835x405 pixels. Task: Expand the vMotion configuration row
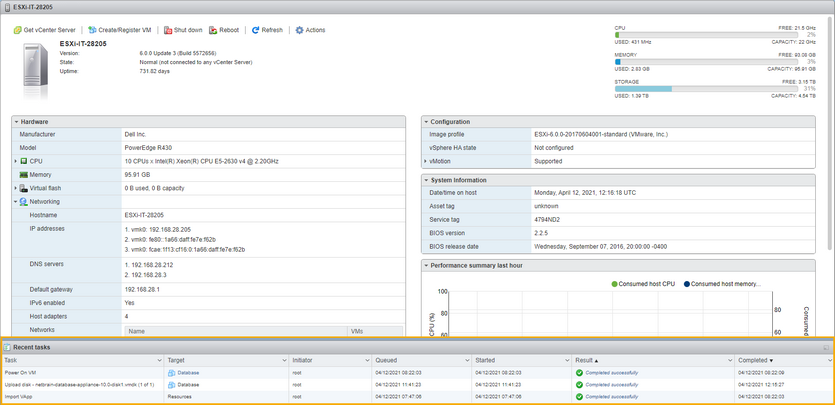click(425, 161)
